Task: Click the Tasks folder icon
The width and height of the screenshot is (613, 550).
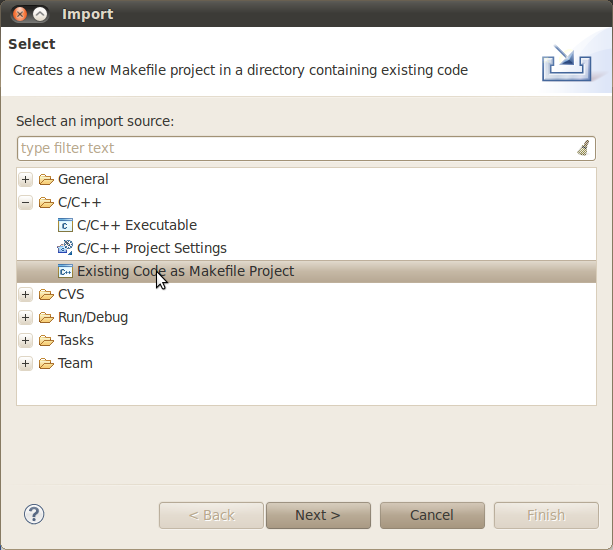Action: (46, 341)
